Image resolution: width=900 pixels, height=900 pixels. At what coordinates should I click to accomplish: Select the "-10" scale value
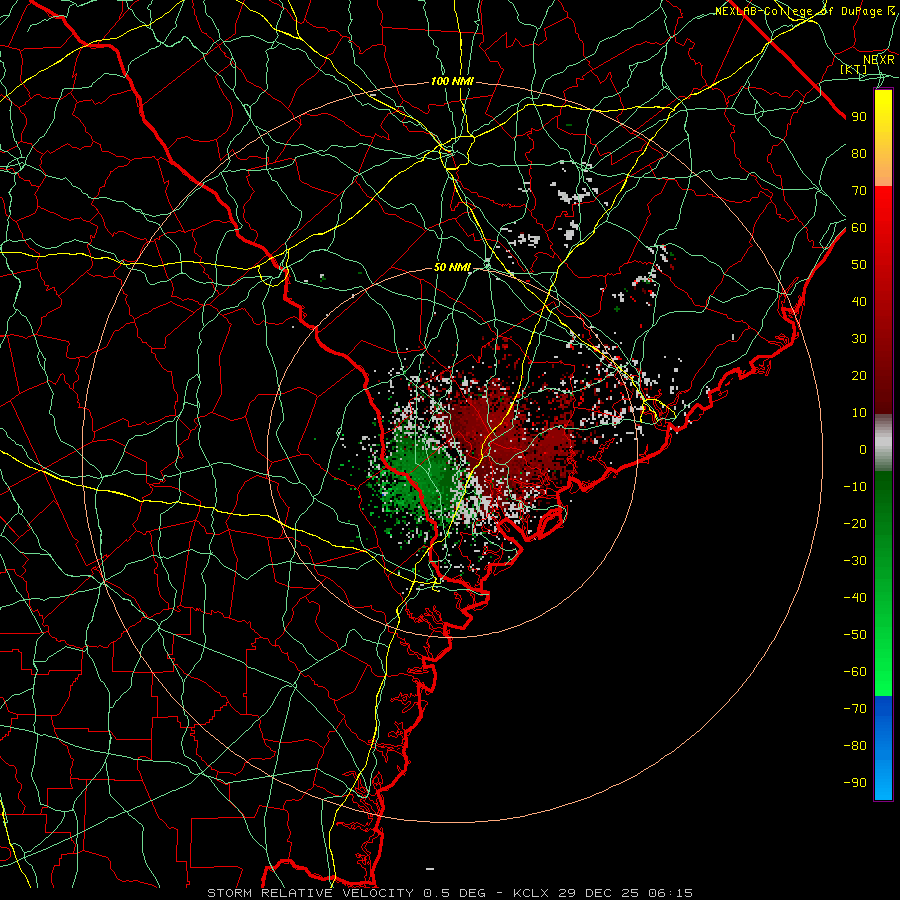pos(855,487)
